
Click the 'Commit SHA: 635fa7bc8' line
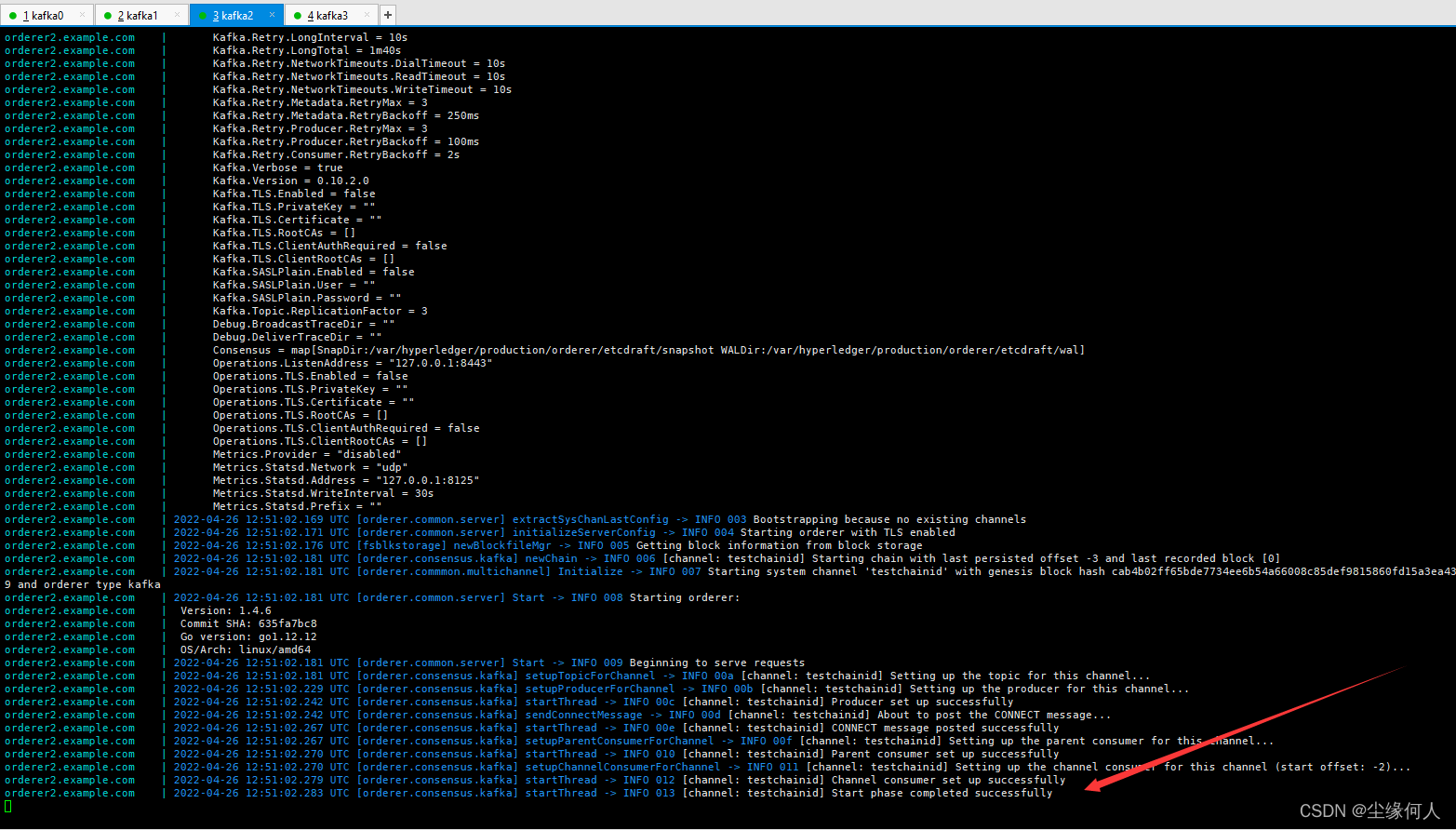click(x=248, y=623)
